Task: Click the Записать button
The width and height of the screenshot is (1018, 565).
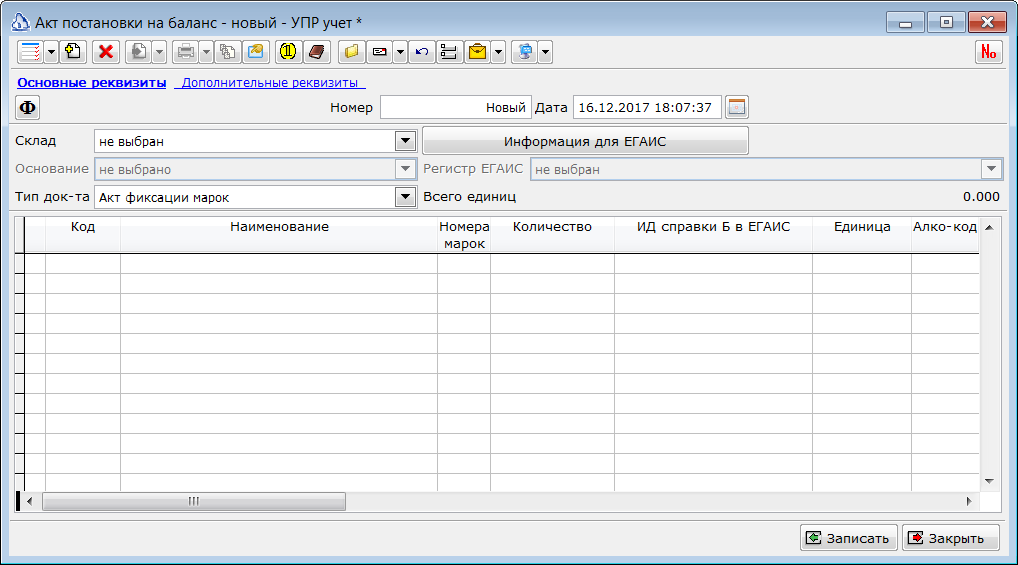Action: 849,538
